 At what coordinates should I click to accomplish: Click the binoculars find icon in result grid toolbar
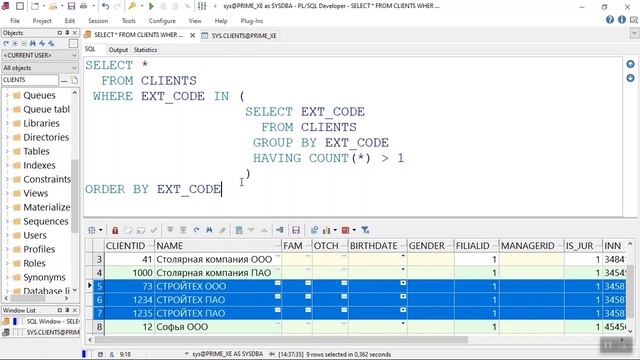click(x=209, y=230)
